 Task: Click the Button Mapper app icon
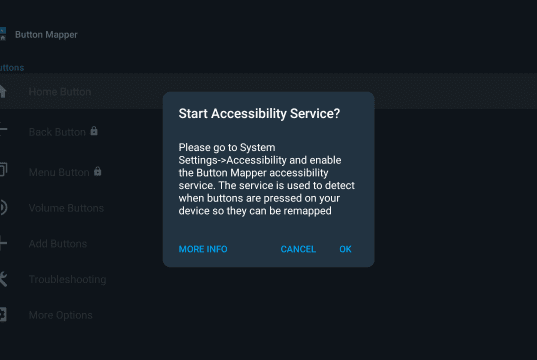3,34
